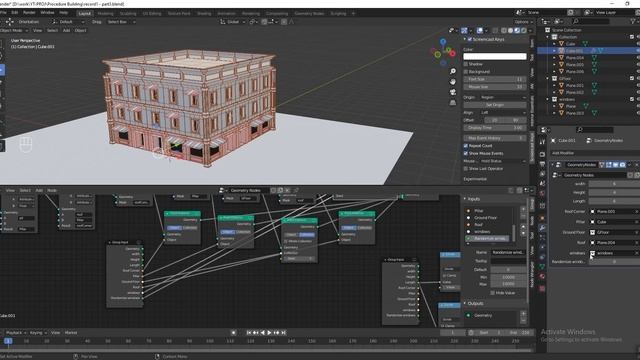The height and width of the screenshot is (360, 640).
Task: Collapse the windows collection in the outliner
Action: coord(548,99)
